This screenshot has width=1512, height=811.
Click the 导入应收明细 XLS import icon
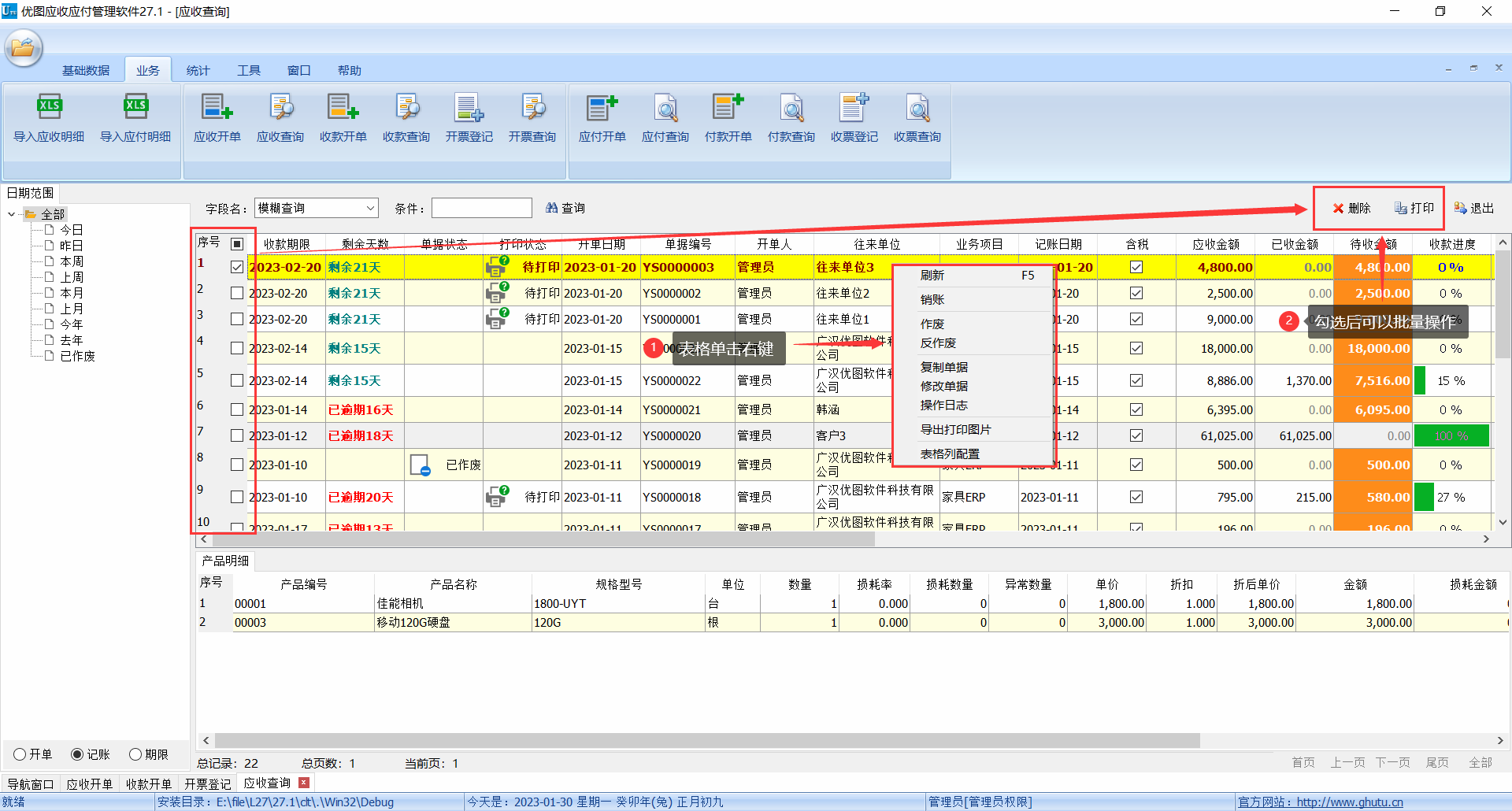[49, 107]
